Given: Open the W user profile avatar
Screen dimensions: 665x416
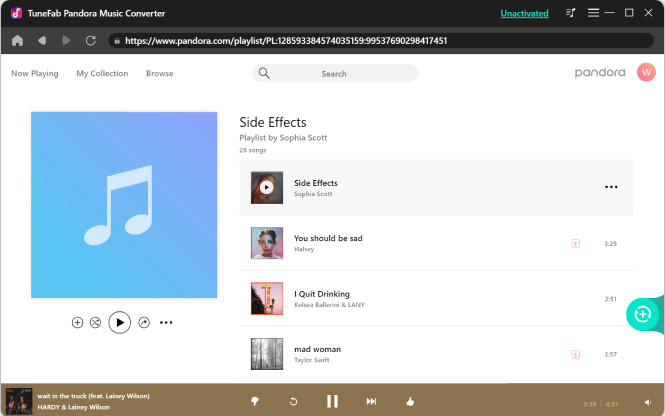Looking at the screenshot, I should coord(646,72).
